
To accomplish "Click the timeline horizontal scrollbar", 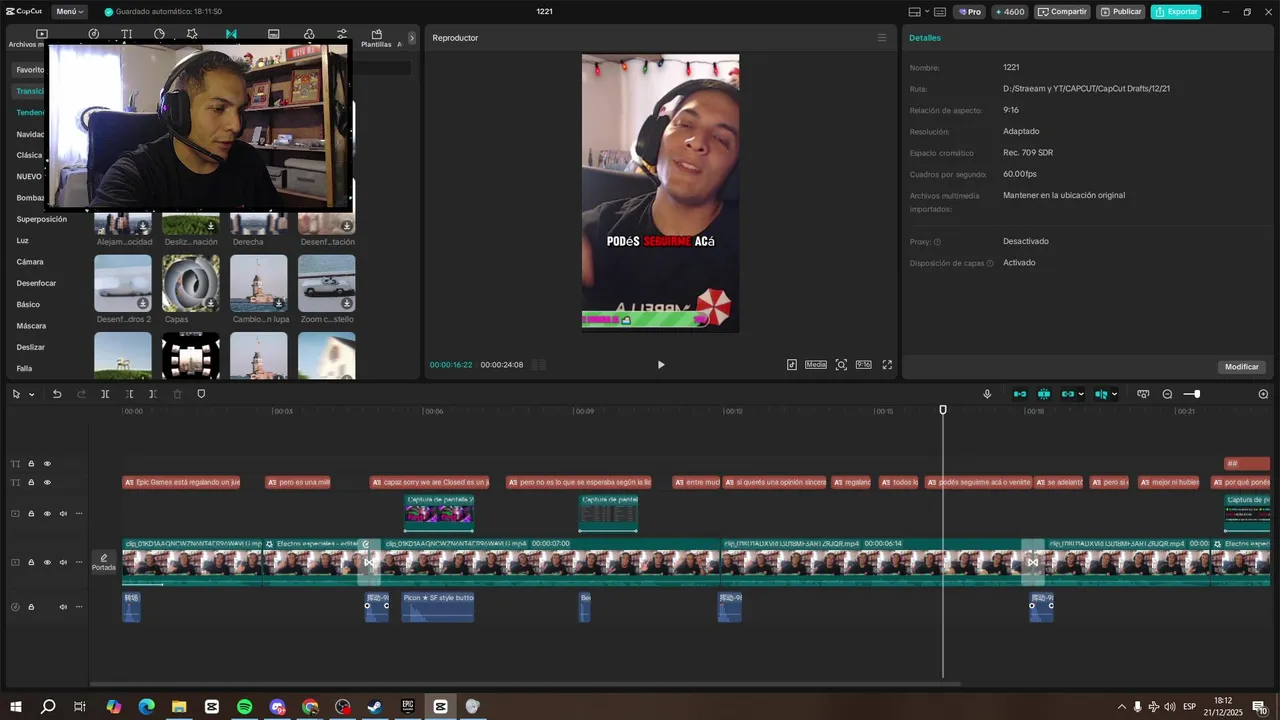I will coord(525,684).
